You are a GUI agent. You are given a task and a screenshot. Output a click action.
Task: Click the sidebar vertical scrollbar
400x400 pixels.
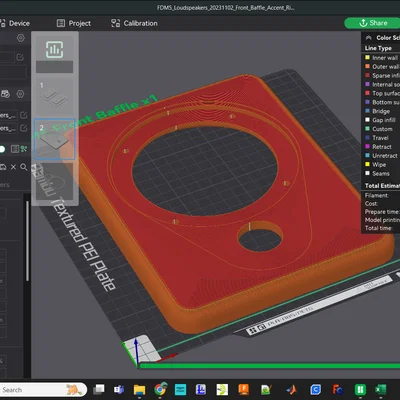point(27,241)
